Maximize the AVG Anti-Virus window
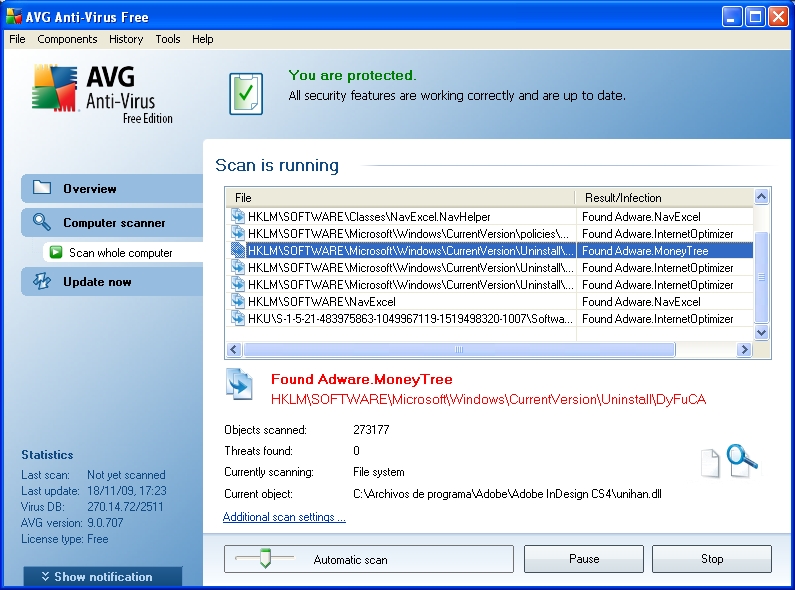795x590 pixels. (755, 17)
